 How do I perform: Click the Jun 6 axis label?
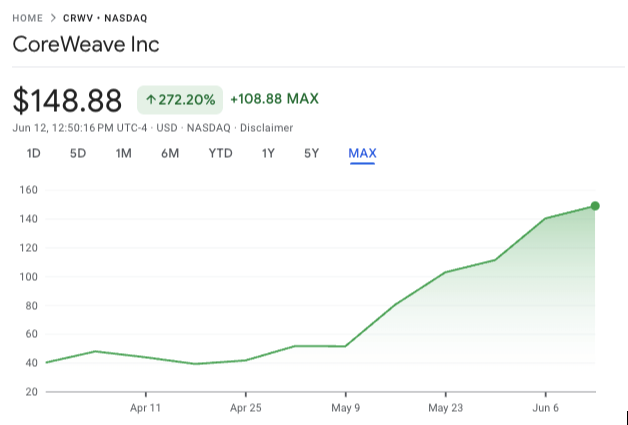coord(545,408)
